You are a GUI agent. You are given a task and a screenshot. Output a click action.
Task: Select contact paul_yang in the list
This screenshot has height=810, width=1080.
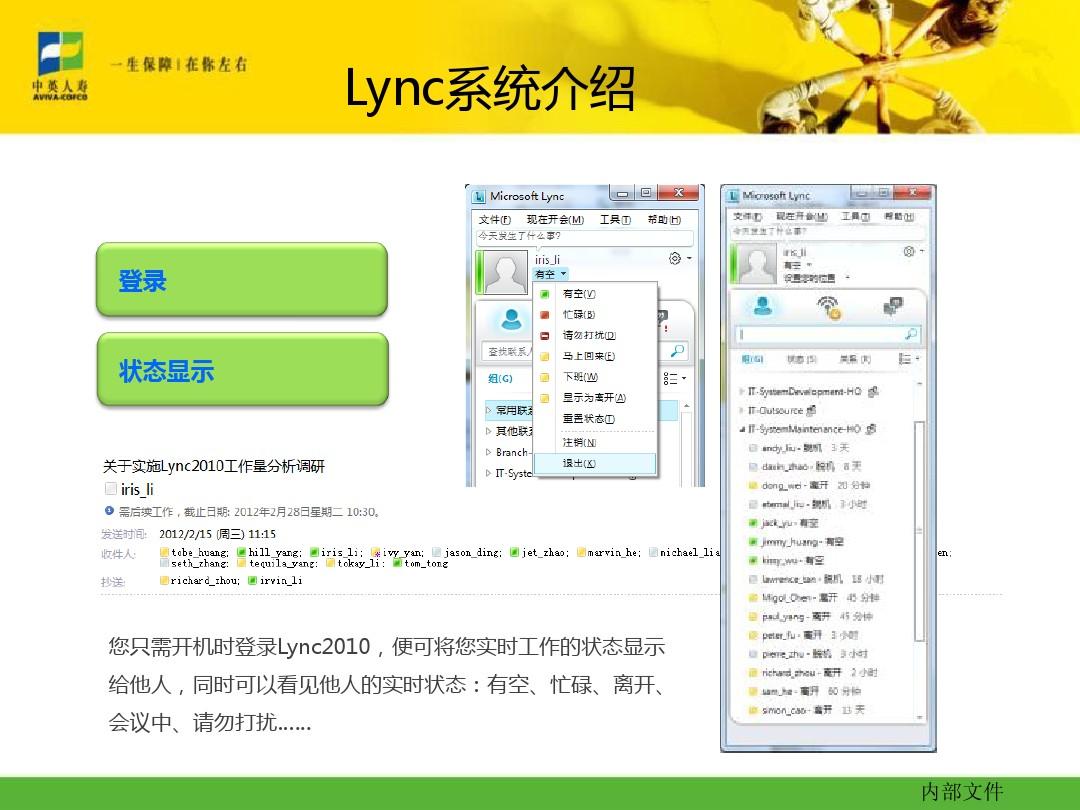pyautogui.click(x=811, y=616)
